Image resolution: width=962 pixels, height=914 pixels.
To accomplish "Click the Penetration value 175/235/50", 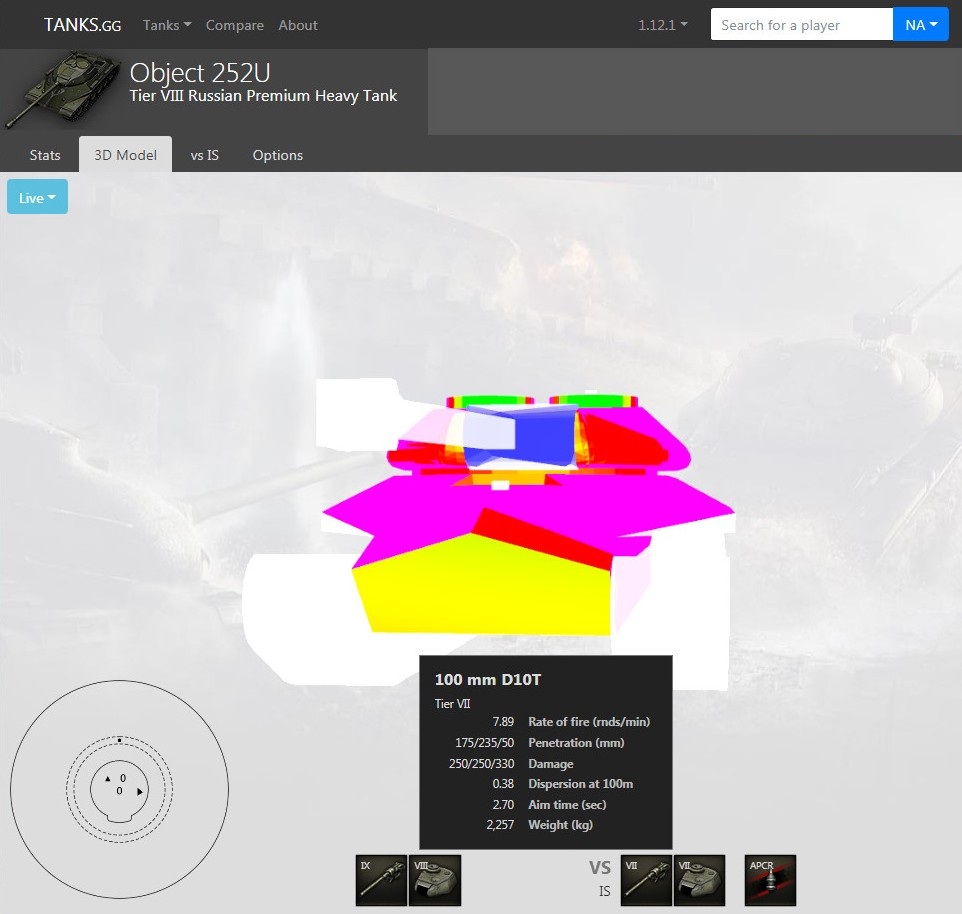I will tap(485, 742).
